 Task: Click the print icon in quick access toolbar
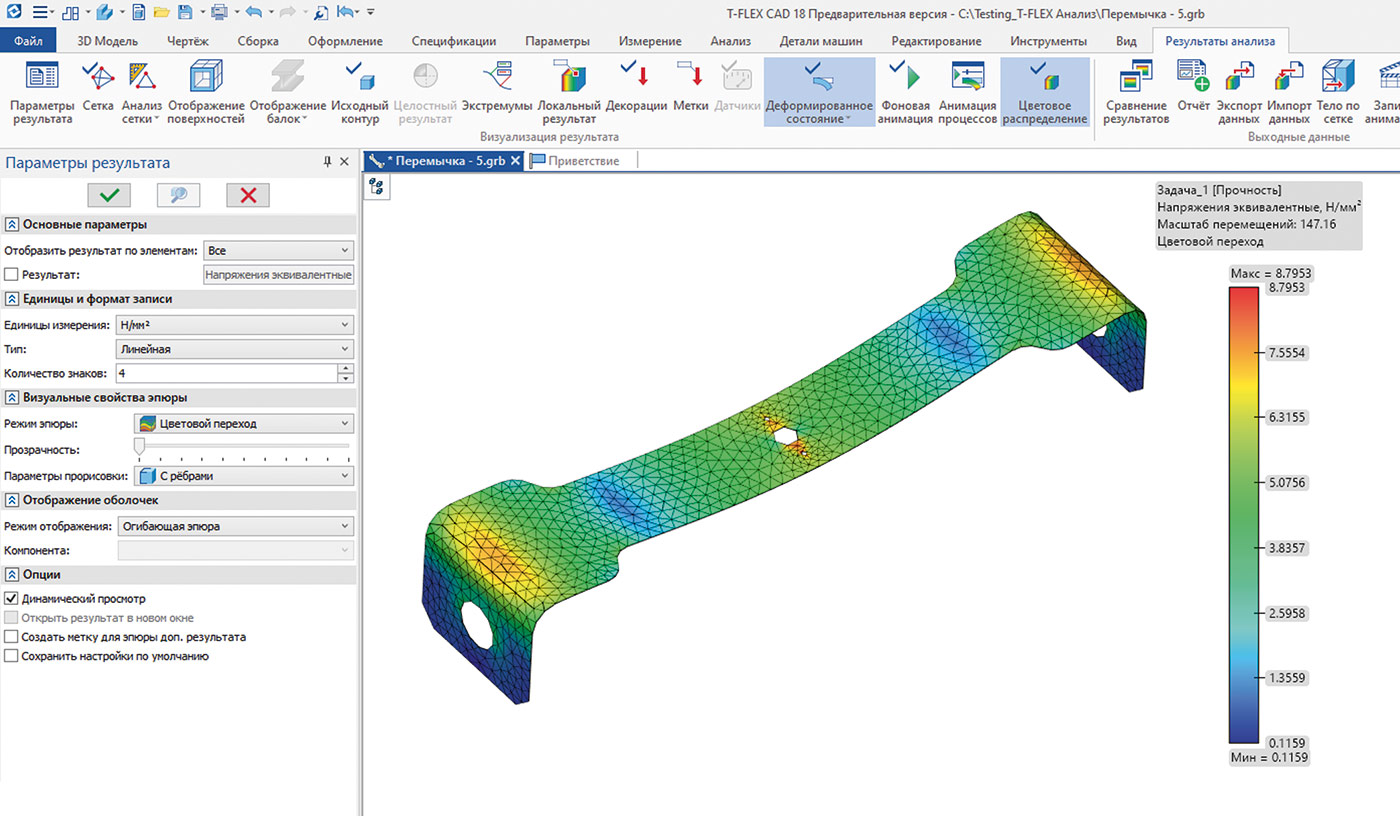click(217, 13)
